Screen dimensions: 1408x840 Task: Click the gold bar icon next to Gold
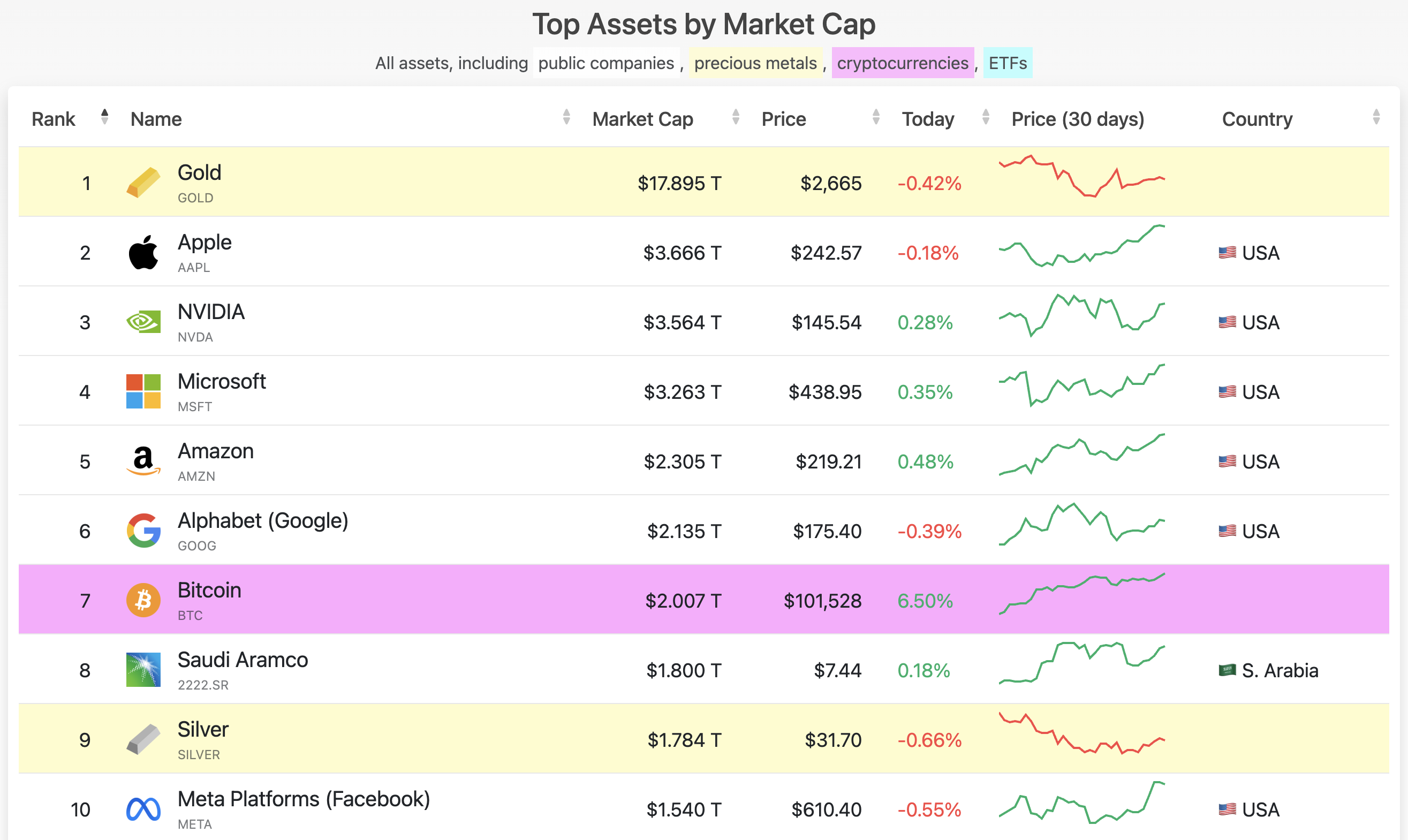coord(143,182)
